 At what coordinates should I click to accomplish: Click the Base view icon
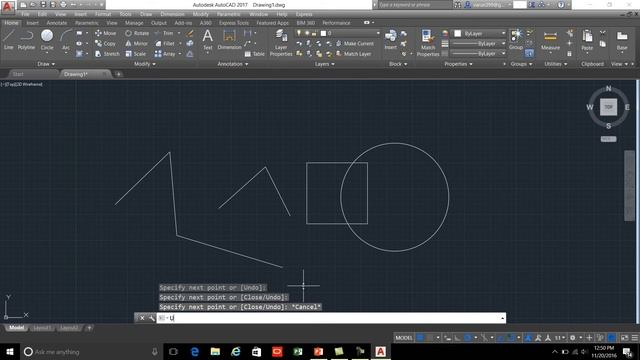(x=622, y=40)
